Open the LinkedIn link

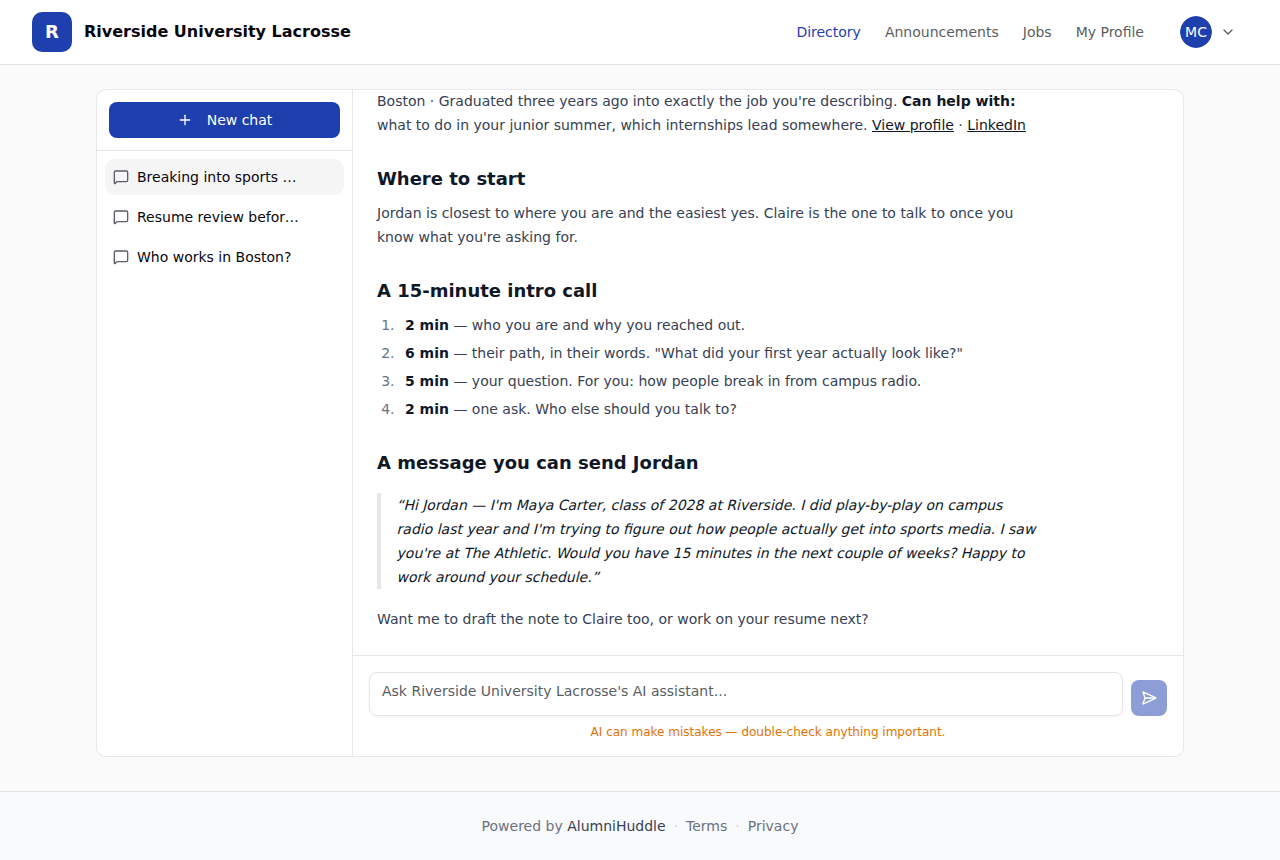coord(996,125)
